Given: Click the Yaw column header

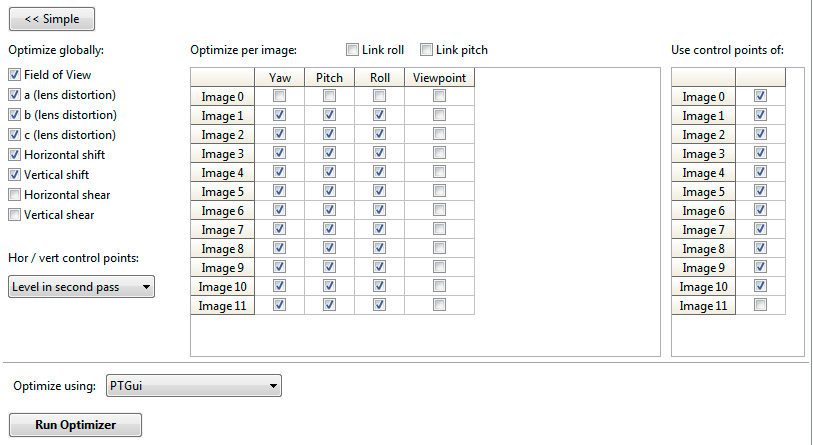Looking at the screenshot, I should click(x=280, y=77).
